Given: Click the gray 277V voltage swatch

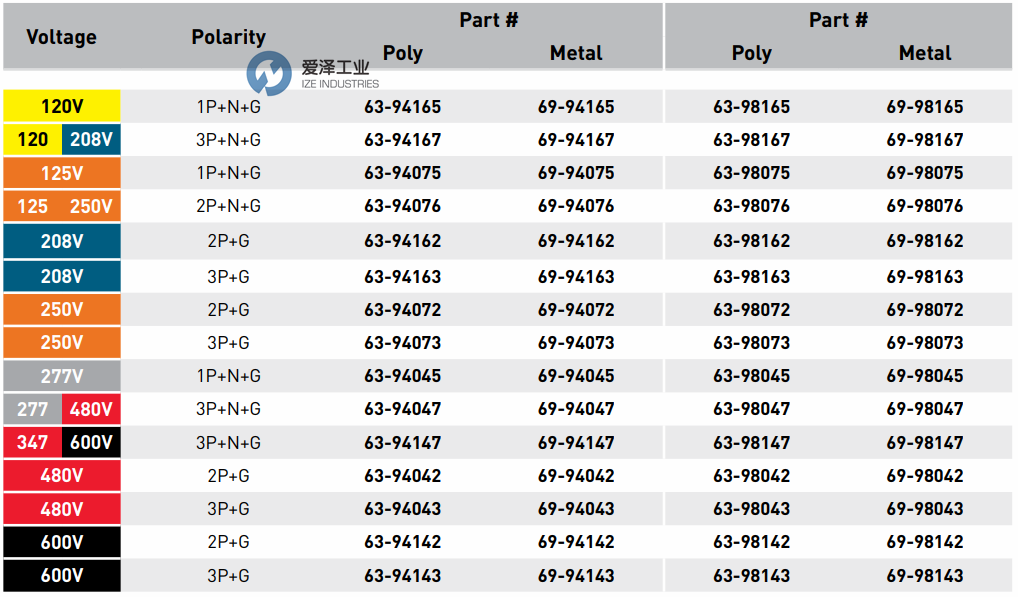Looking at the screenshot, I should 62,376.
